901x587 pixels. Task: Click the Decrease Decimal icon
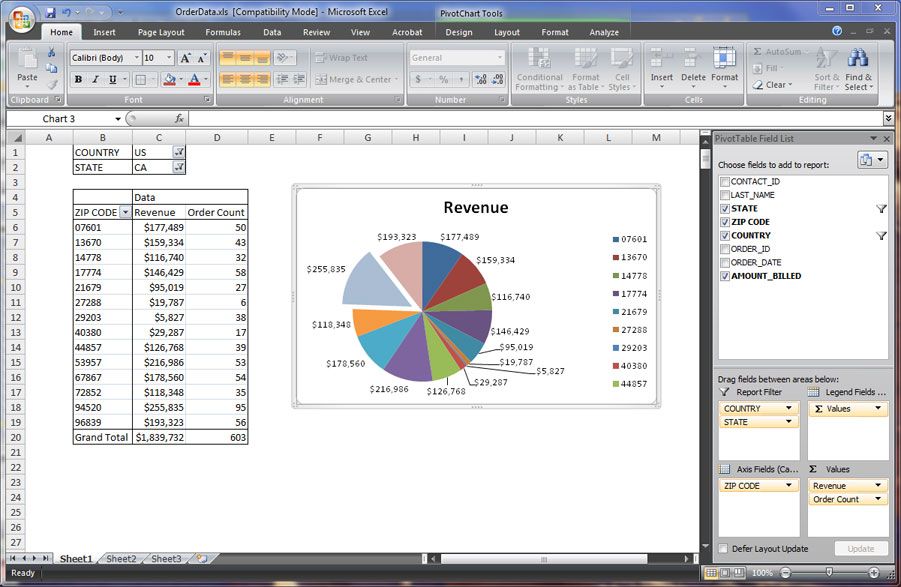tap(498, 79)
